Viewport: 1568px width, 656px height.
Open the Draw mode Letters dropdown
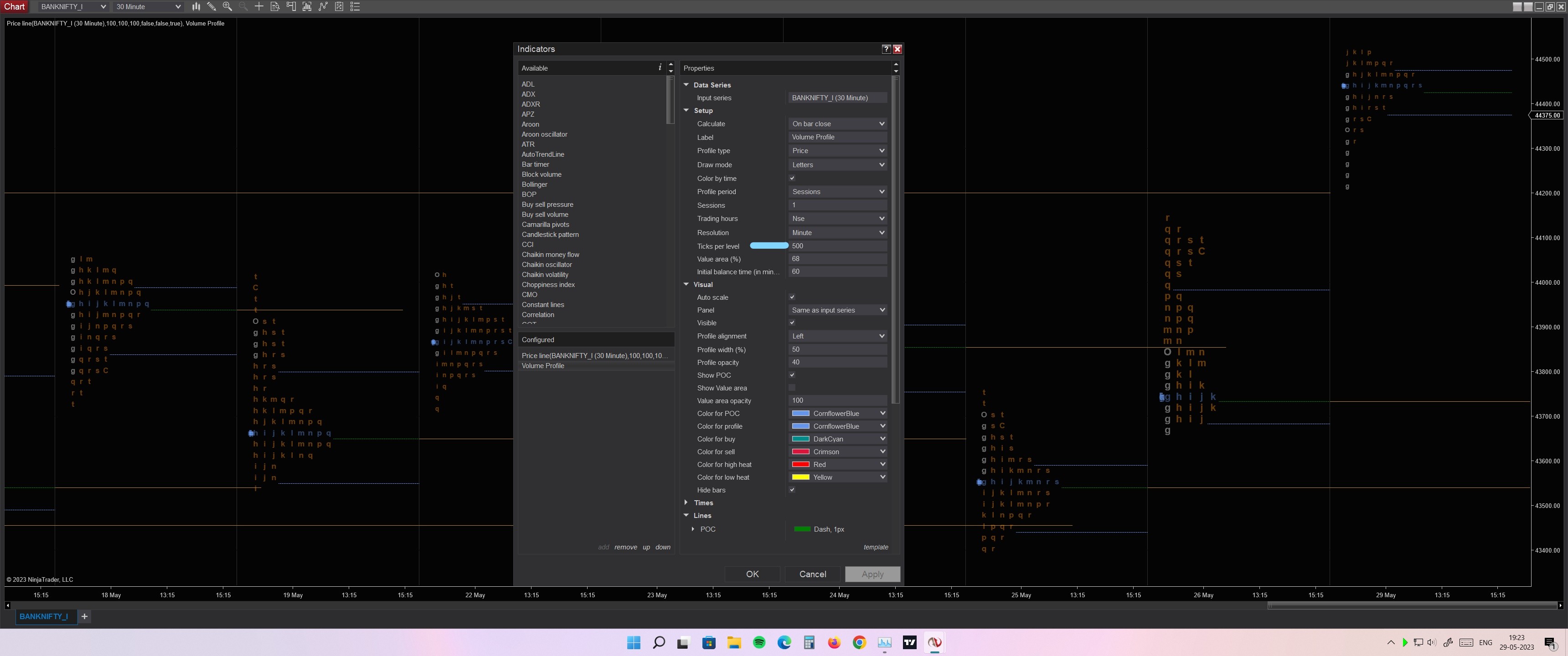[x=838, y=165]
